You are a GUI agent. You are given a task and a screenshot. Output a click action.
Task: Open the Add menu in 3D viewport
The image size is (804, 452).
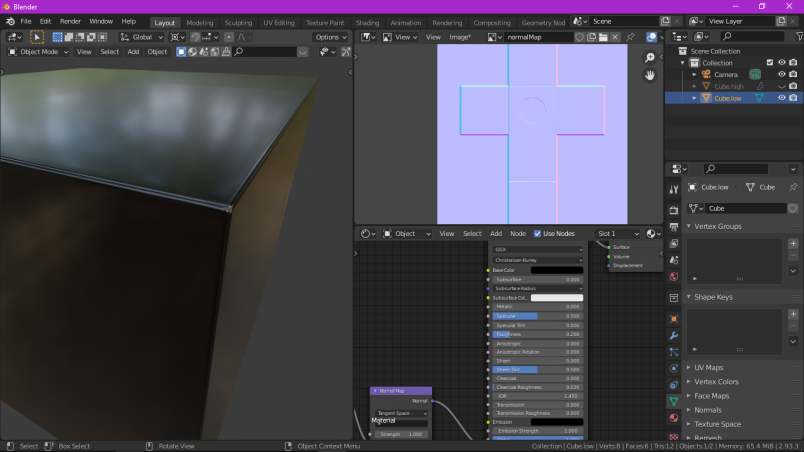point(133,52)
